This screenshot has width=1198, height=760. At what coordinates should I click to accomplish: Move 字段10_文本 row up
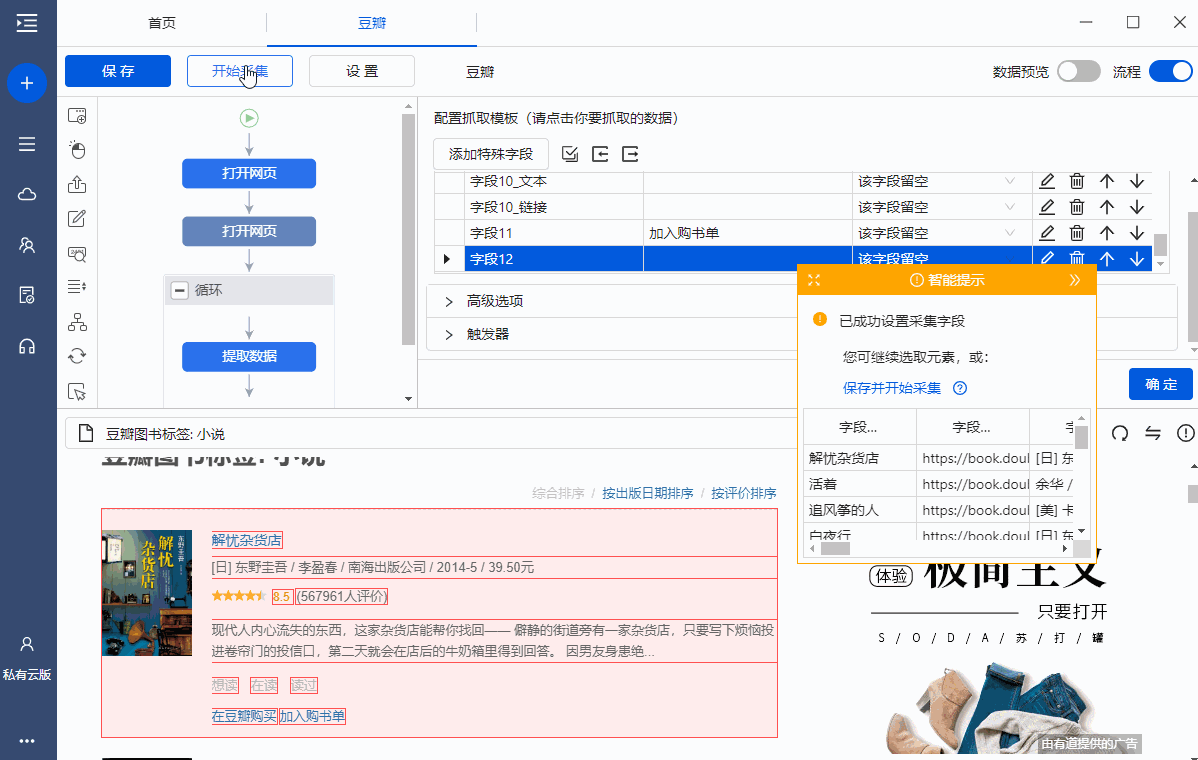tap(1107, 181)
